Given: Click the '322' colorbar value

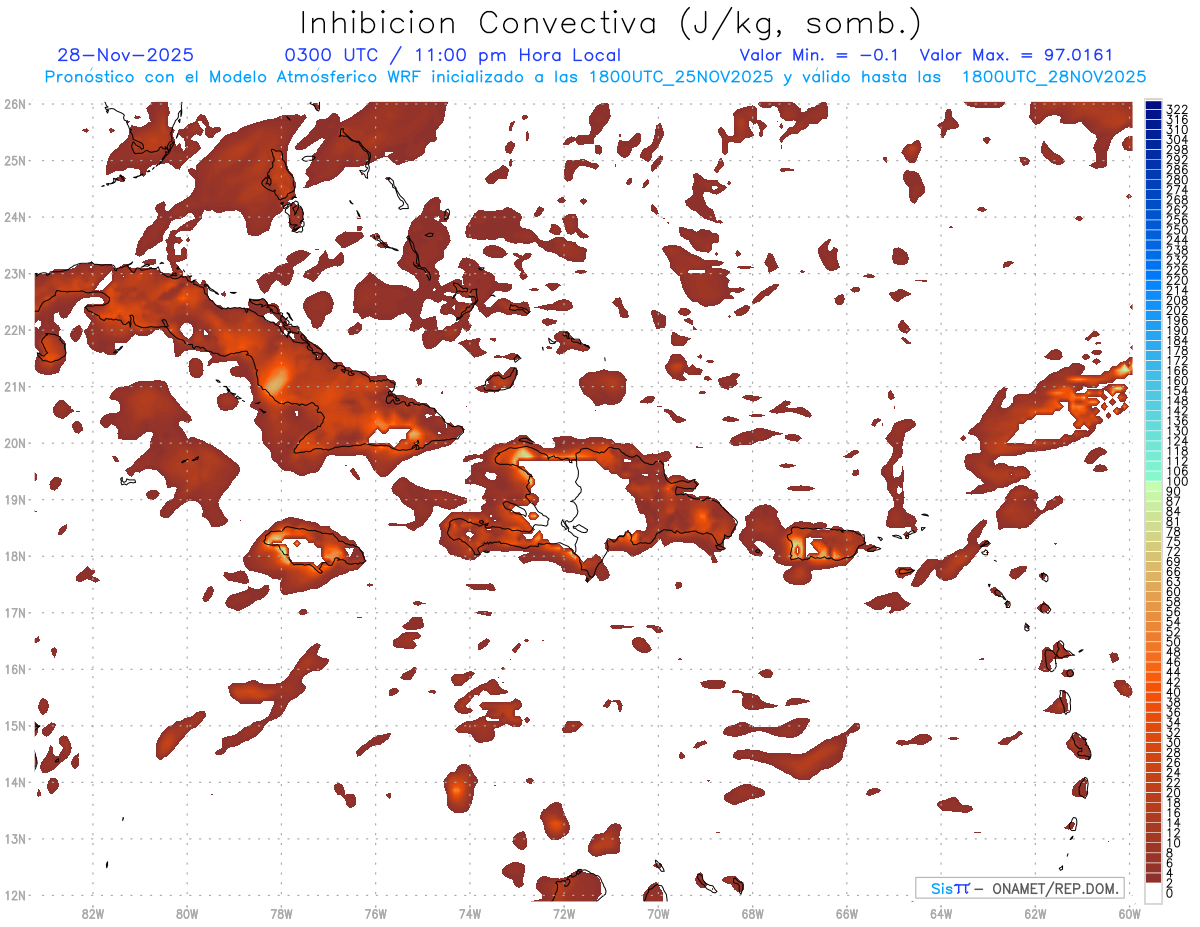Looking at the screenshot, I should pos(1177,109).
